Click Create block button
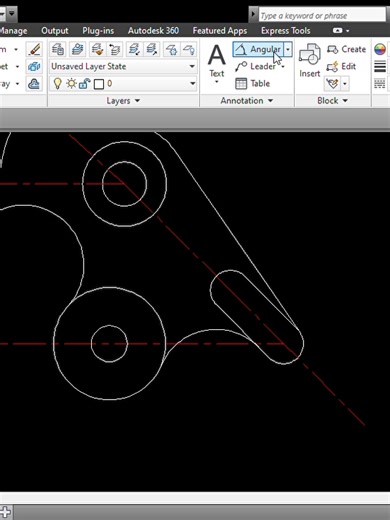The image size is (390, 520). [346, 49]
